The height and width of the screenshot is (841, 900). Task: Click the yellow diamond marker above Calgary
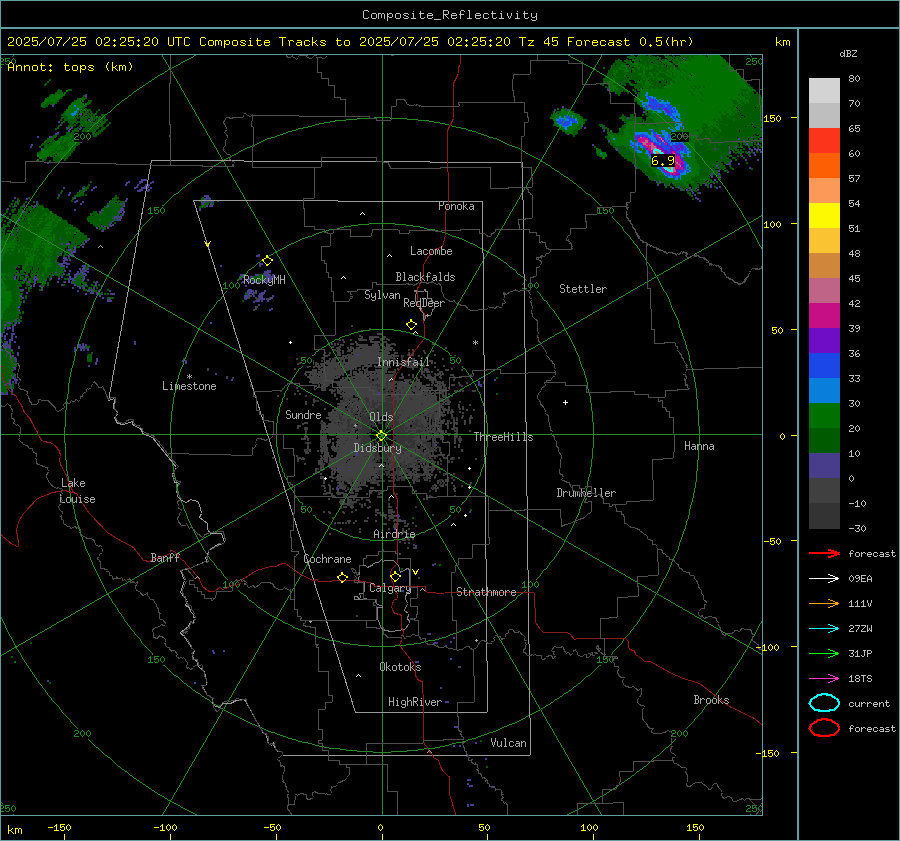[x=395, y=576]
